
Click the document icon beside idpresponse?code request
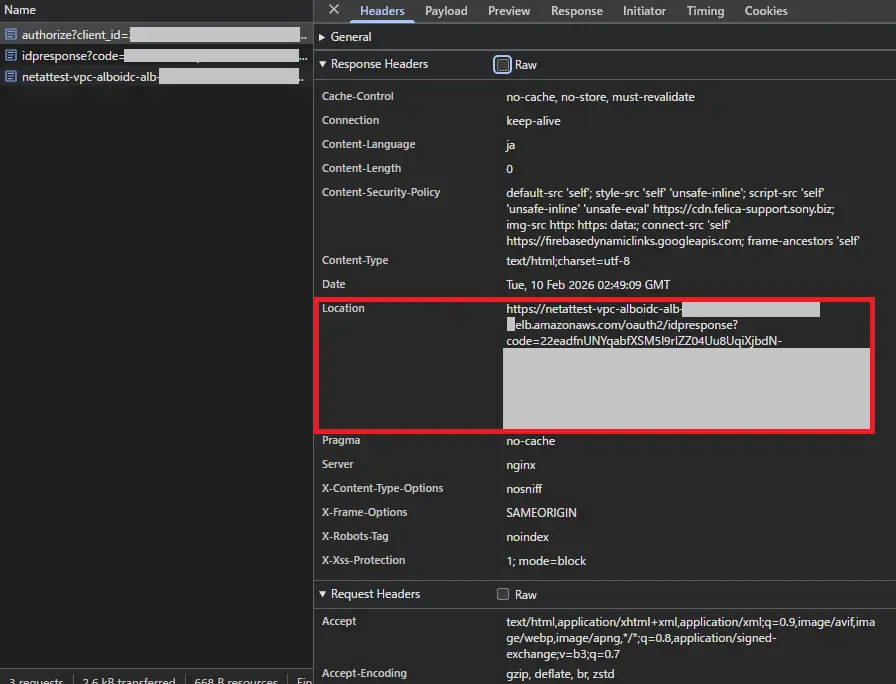tap(11, 56)
